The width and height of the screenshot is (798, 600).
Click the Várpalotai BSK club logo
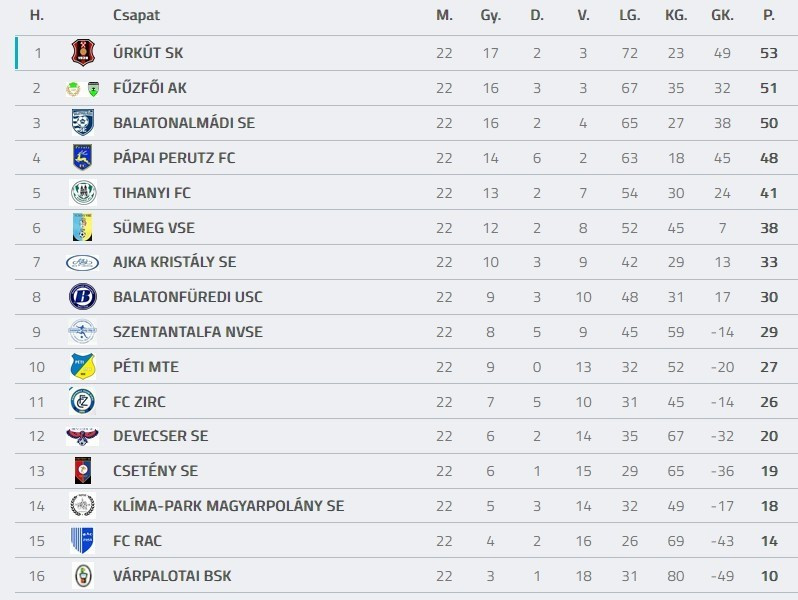pyautogui.click(x=82, y=576)
